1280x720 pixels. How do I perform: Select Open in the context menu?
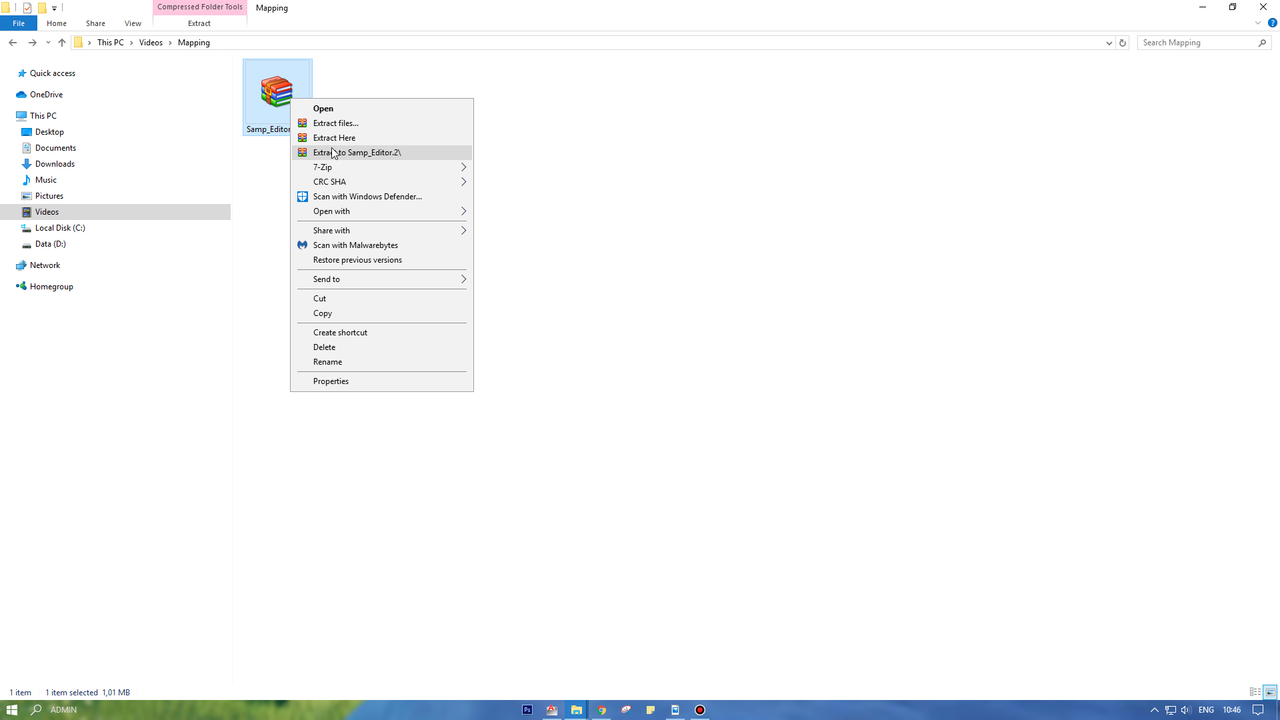click(x=381, y=108)
